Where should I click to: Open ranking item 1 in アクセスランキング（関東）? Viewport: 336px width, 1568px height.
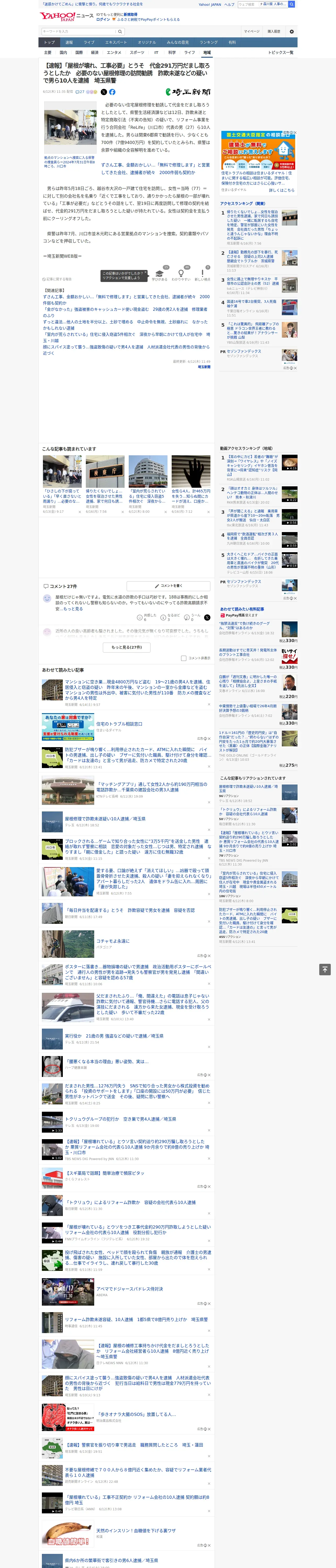(253, 225)
